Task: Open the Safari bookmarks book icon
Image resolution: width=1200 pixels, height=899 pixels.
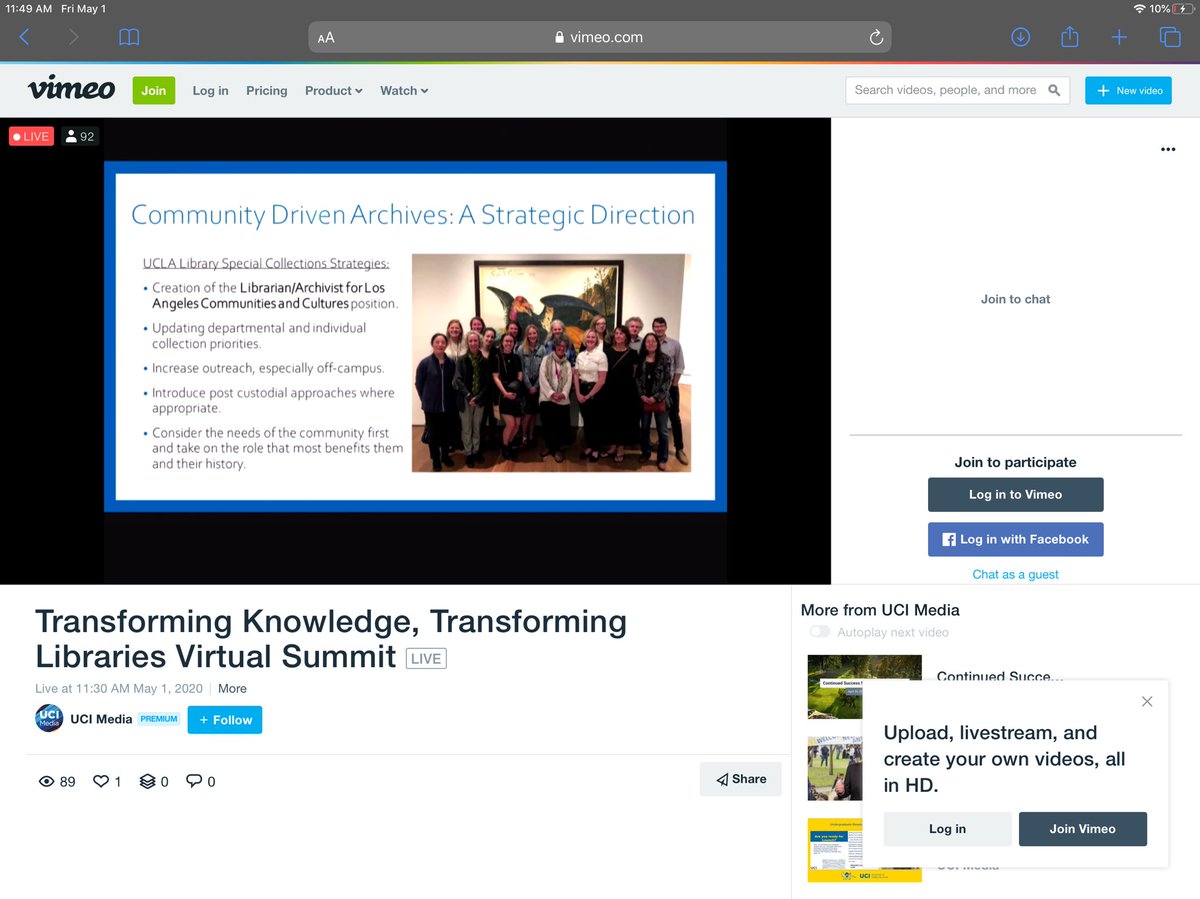Action: pyautogui.click(x=129, y=38)
